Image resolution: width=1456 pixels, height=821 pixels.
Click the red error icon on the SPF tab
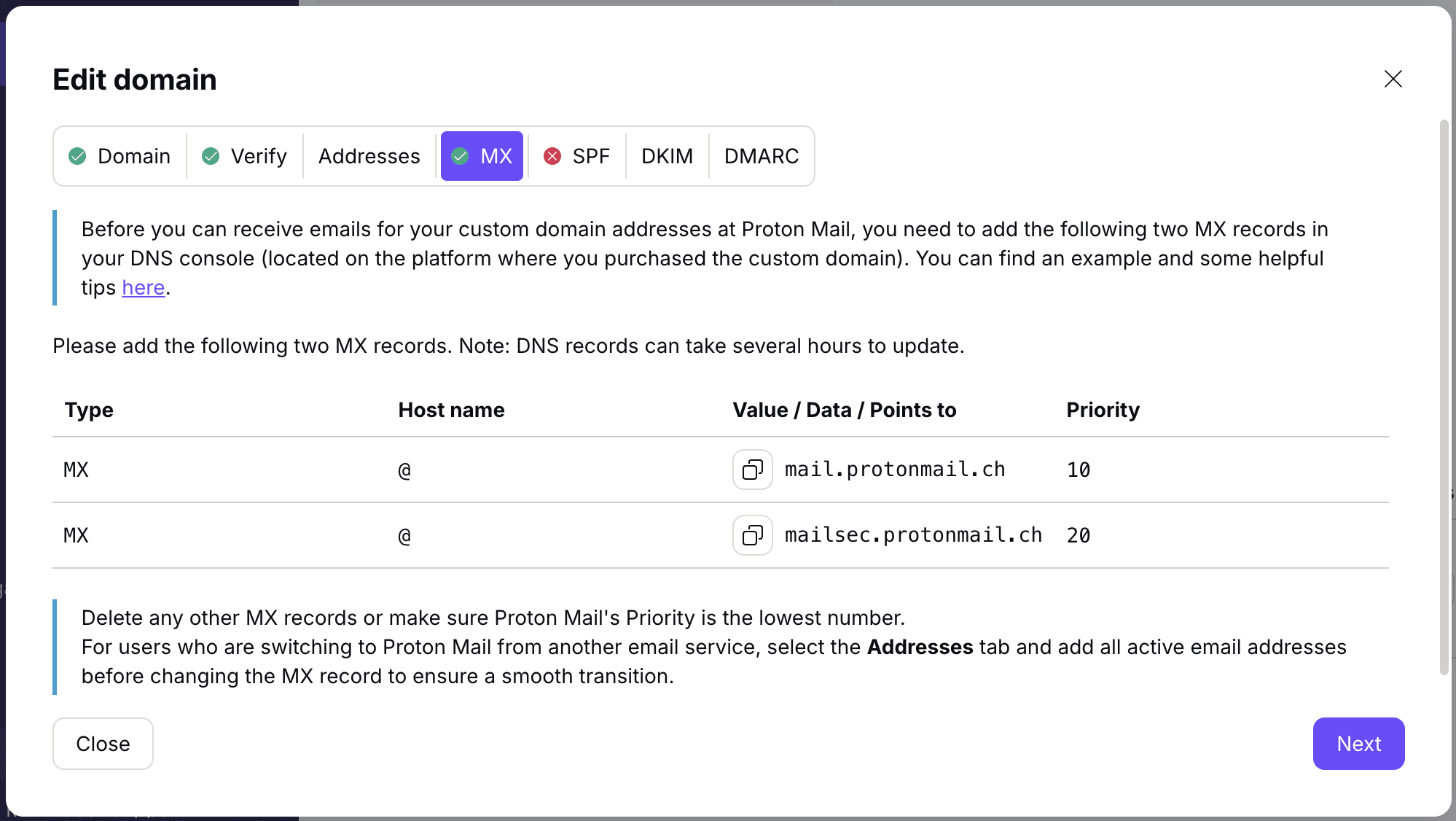point(552,156)
